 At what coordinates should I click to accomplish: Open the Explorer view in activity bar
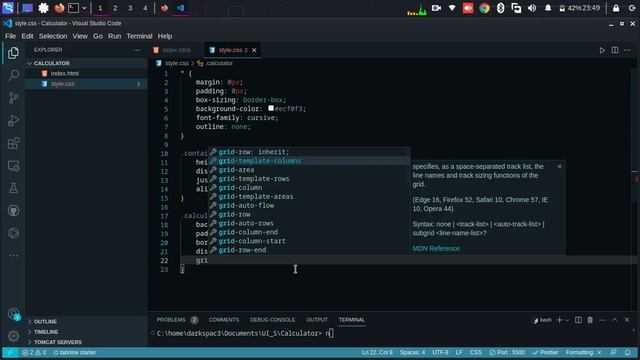(13, 53)
